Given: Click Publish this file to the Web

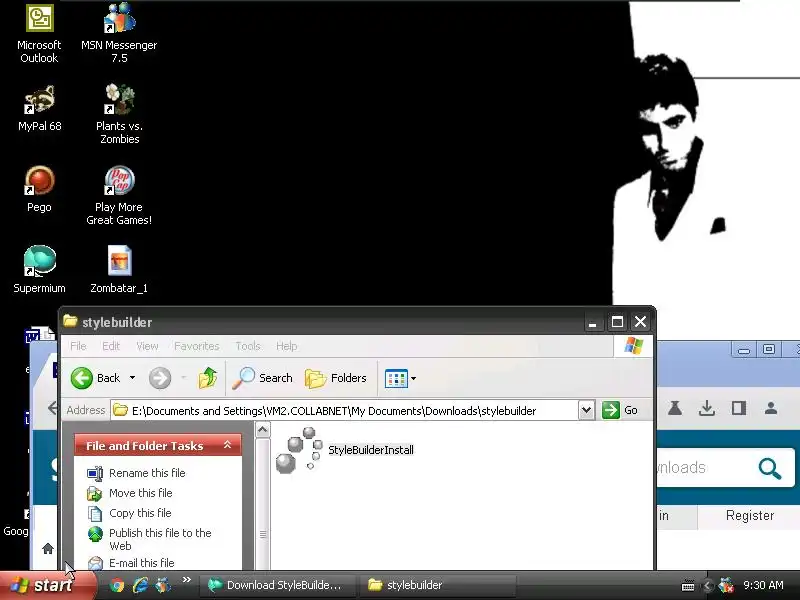Looking at the screenshot, I should [160, 539].
